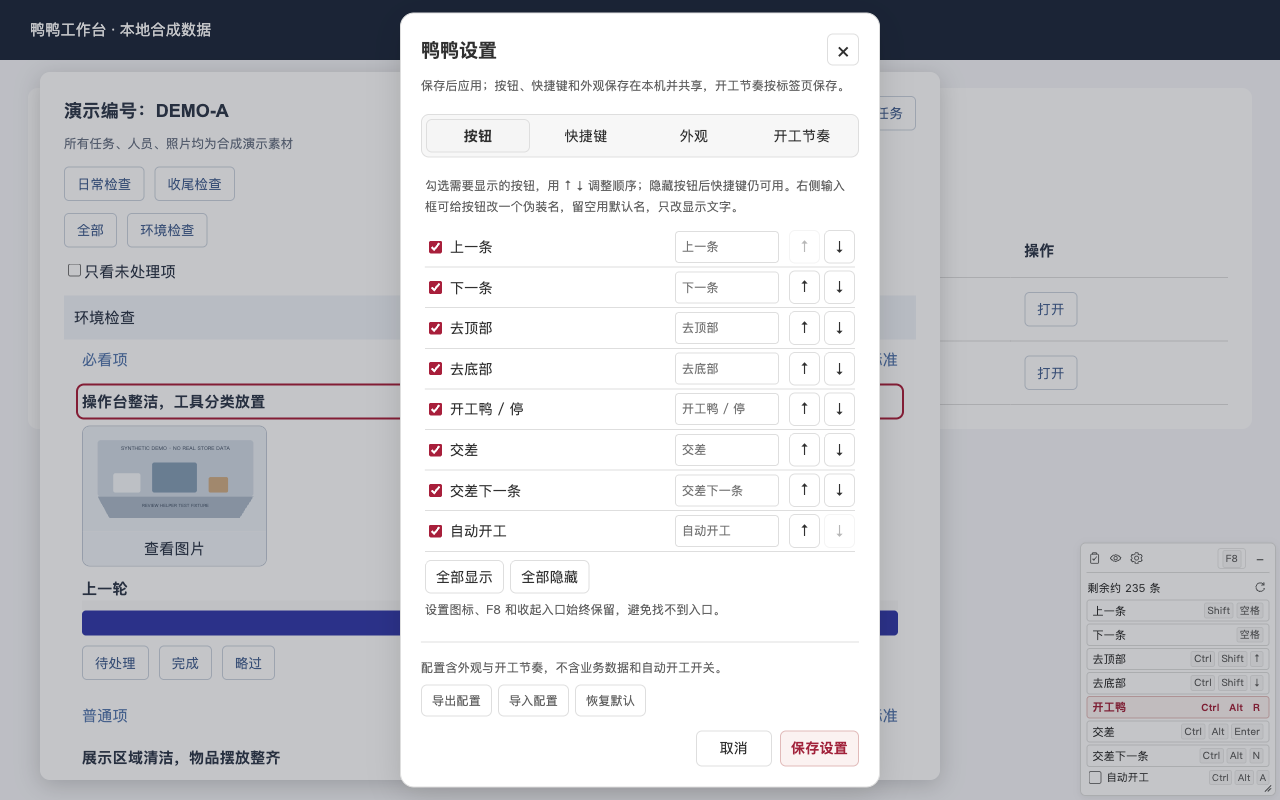Uncheck the 上一条 button checkbox
The image size is (1280, 800).
tap(435, 247)
